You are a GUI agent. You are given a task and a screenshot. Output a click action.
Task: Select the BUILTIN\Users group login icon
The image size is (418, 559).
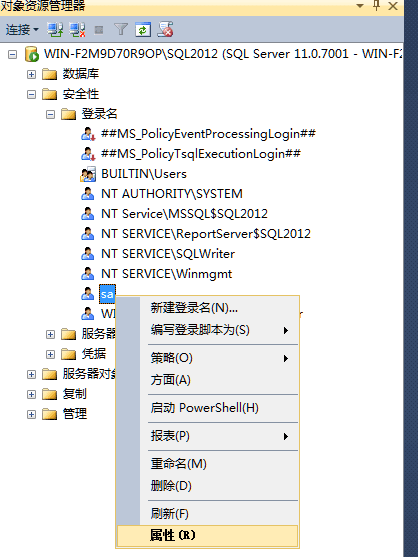tap(88, 174)
